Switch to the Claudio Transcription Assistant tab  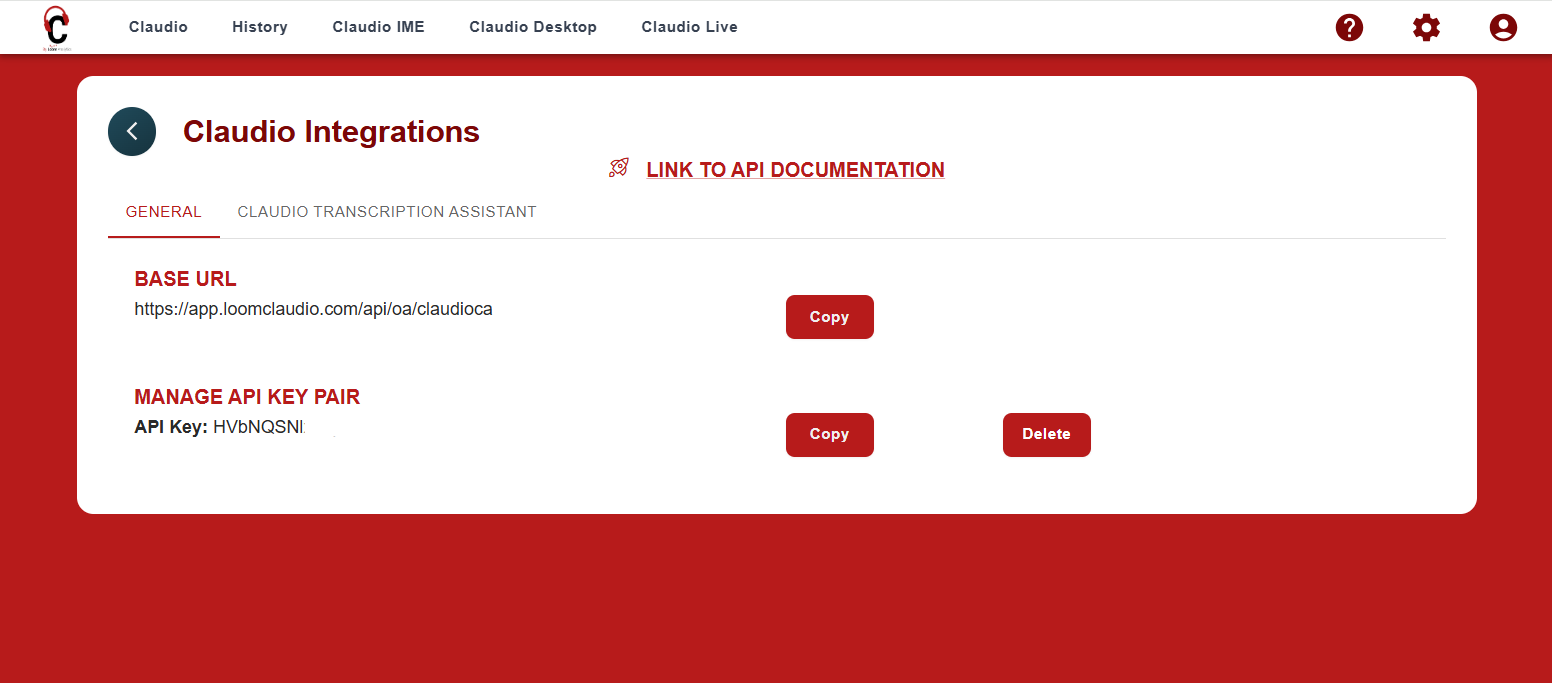tap(387, 212)
